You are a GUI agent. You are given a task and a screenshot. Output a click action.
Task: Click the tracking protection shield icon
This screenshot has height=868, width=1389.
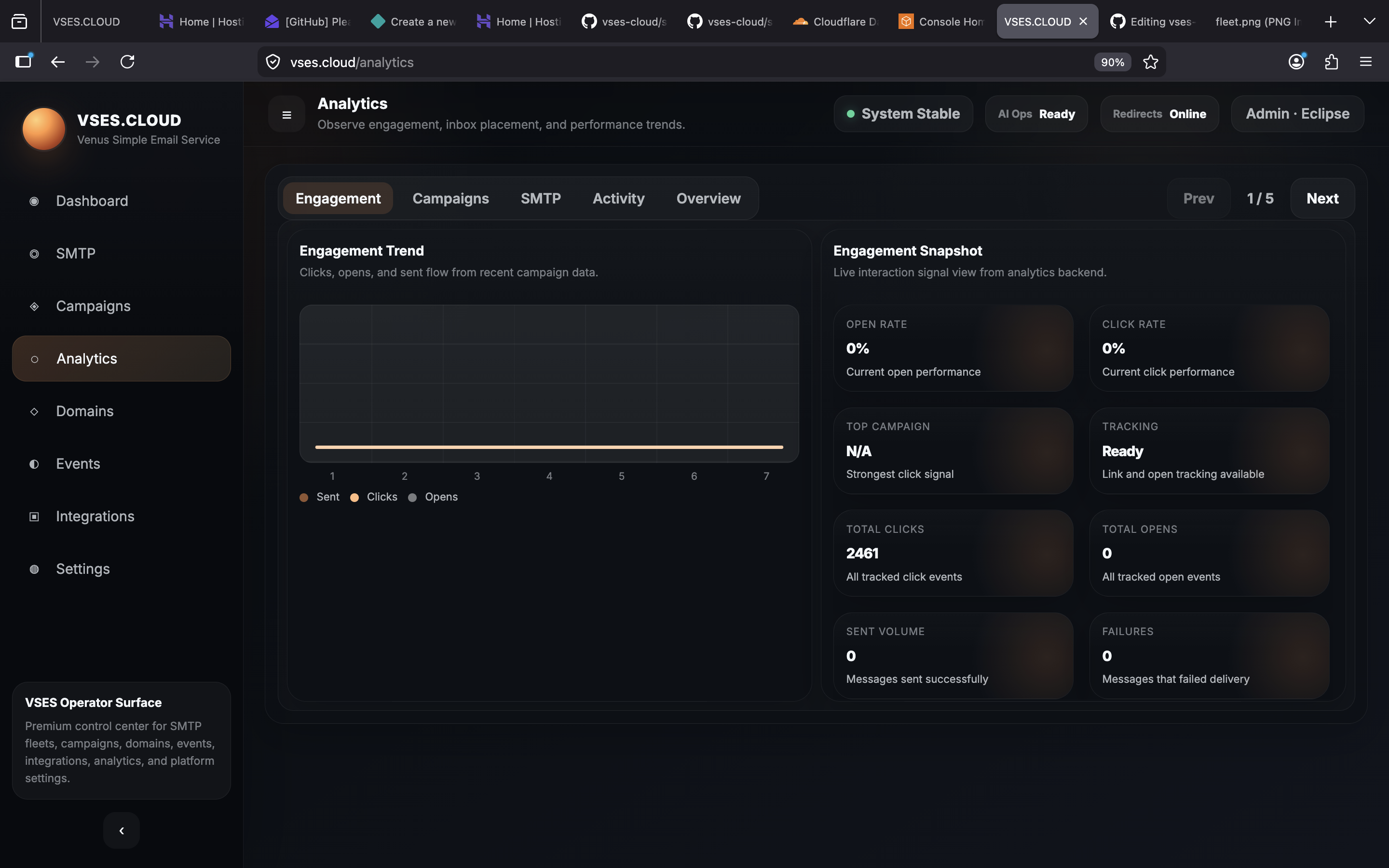click(x=273, y=62)
